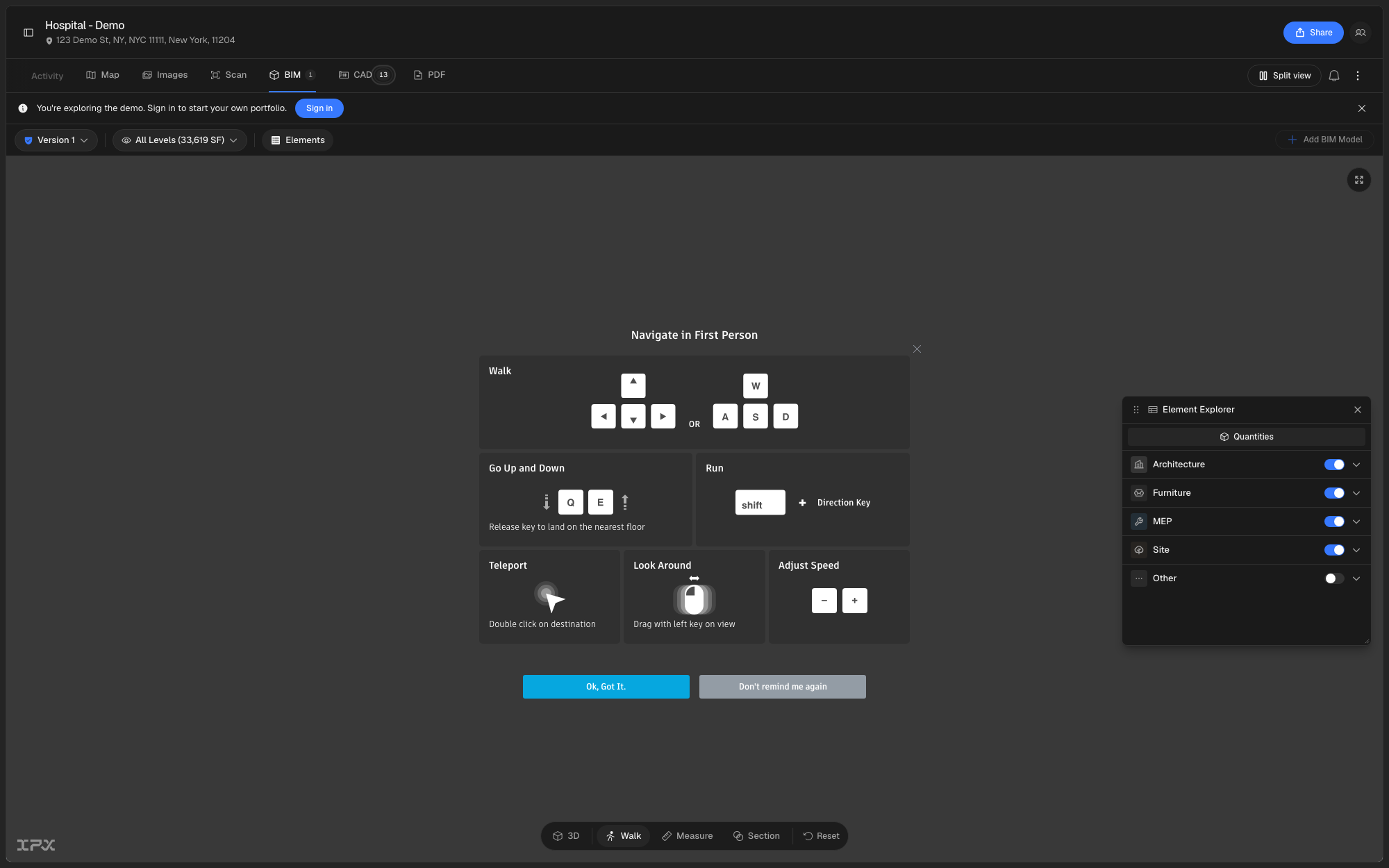
Task: Click the Site category icon
Action: pyautogui.click(x=1138, y=550)
